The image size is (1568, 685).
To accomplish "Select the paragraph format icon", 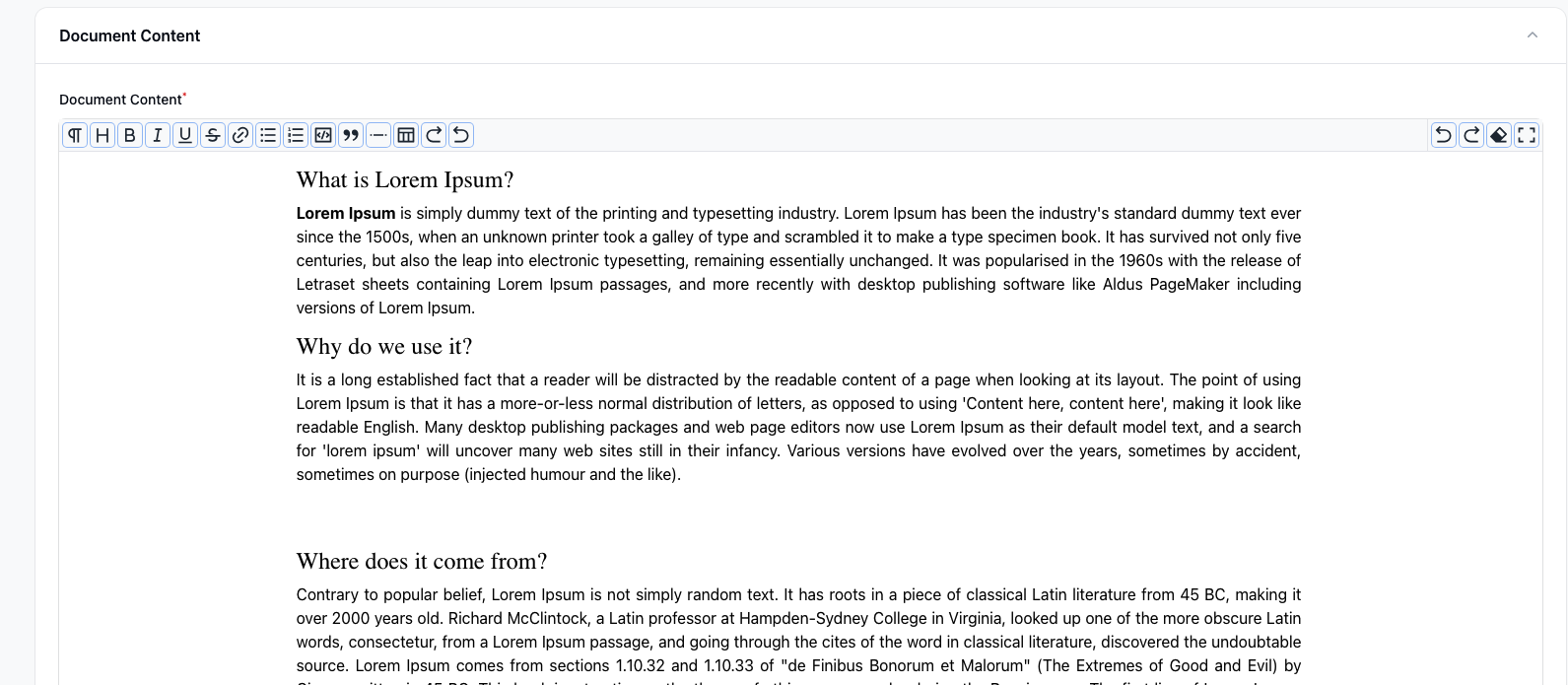I will [75, 135].
